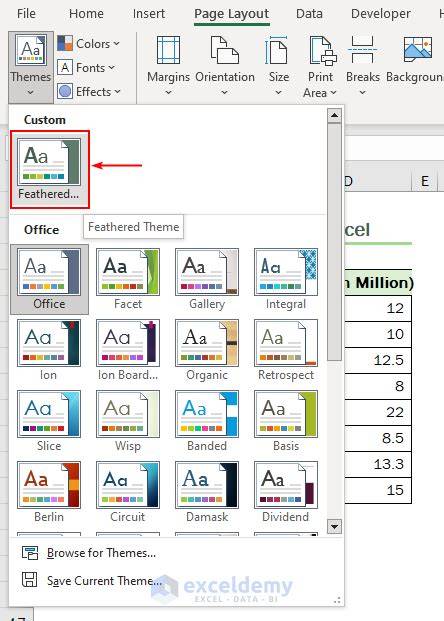
Task: Select column E header
Action: click(x=425, y=181)
